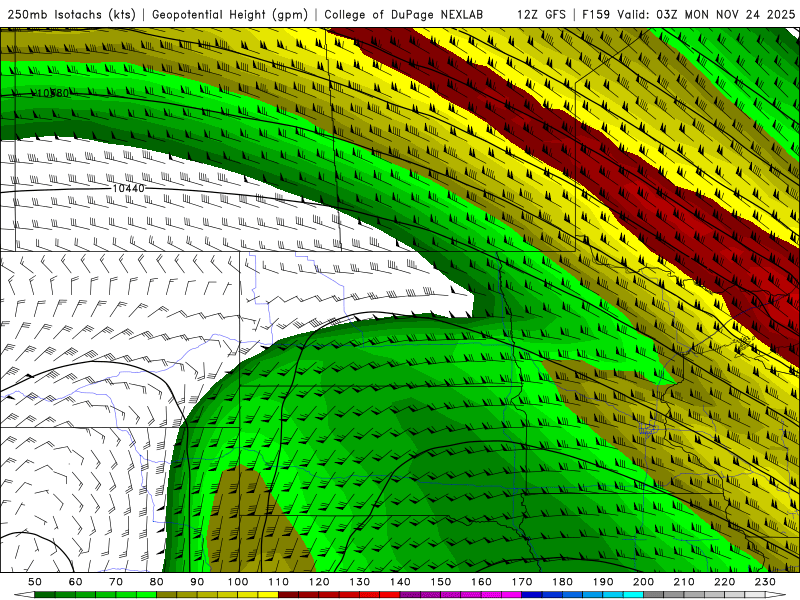Click the "F159" forecast hour label

(596, 15)
